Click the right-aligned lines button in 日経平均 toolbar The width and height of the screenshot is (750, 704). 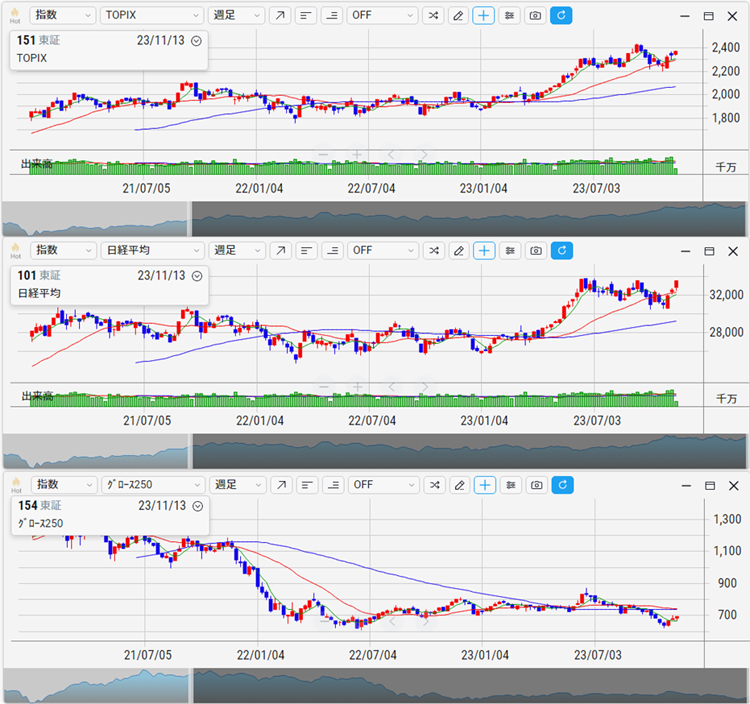click(x=332, y=250)
